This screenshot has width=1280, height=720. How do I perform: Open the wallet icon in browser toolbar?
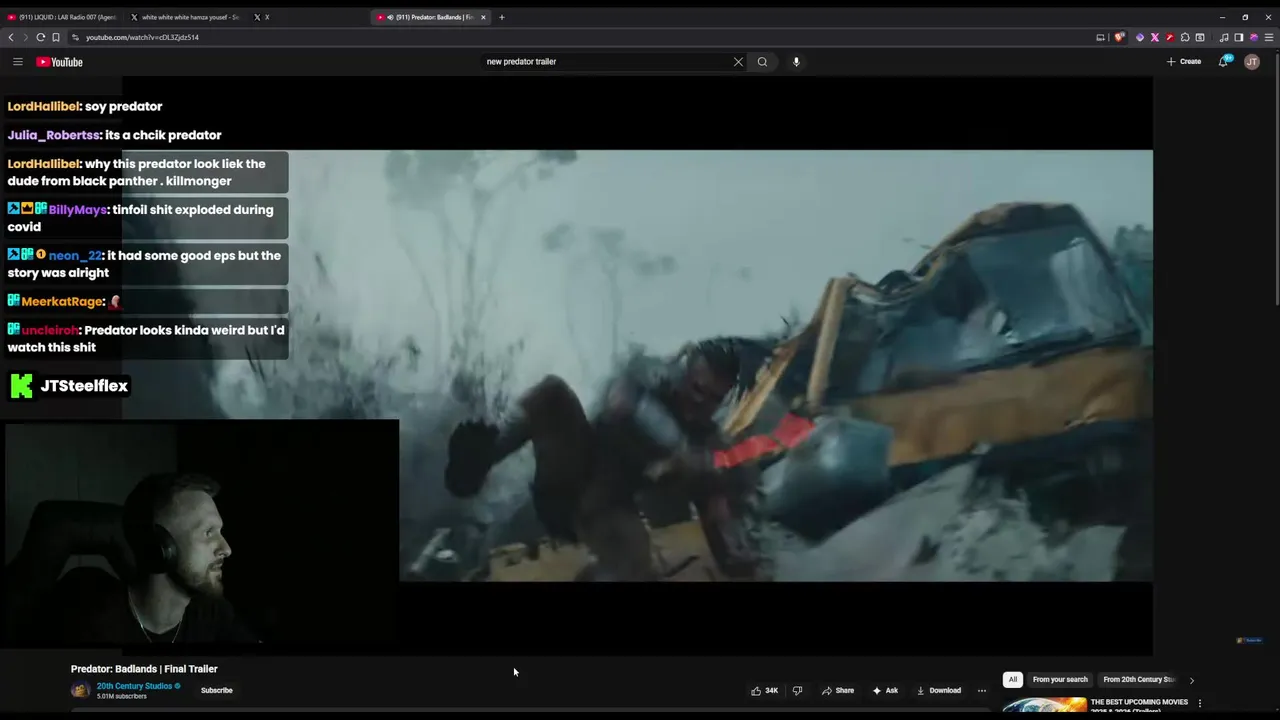point(1200,37)
